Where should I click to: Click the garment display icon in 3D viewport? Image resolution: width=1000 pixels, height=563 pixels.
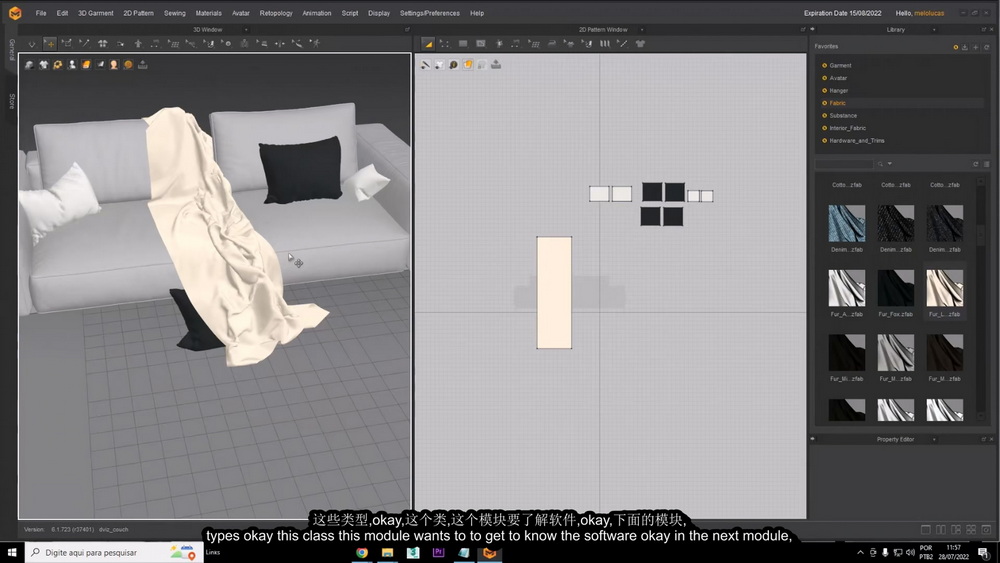point(29,64)
